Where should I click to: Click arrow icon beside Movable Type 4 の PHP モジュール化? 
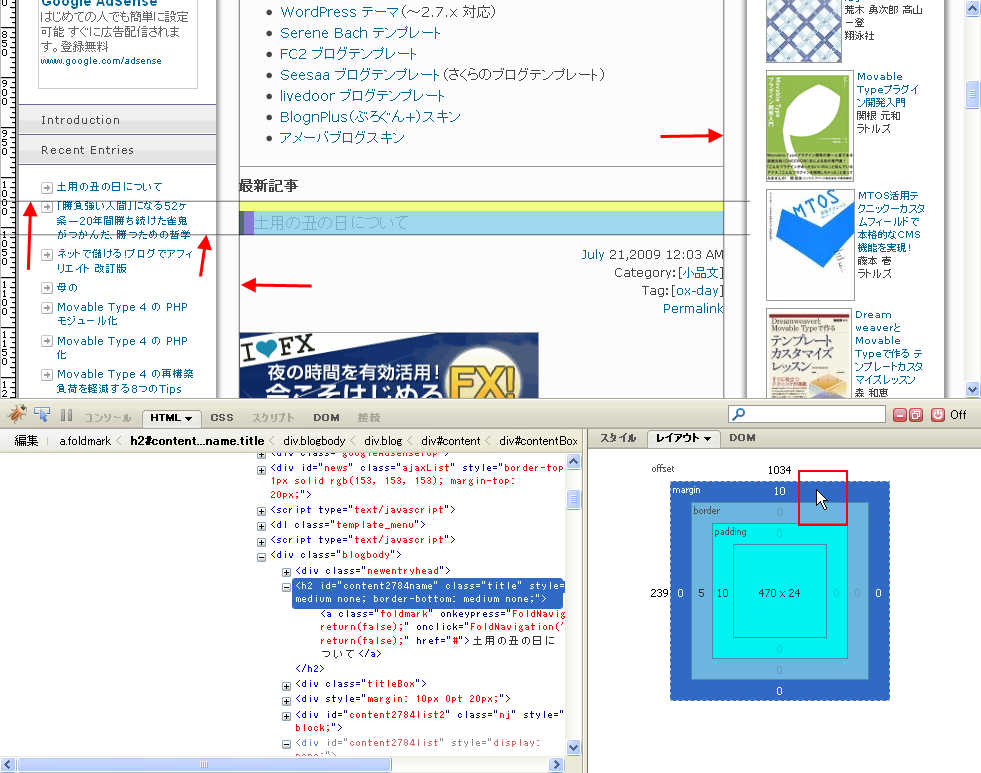(x=47, y=308)
